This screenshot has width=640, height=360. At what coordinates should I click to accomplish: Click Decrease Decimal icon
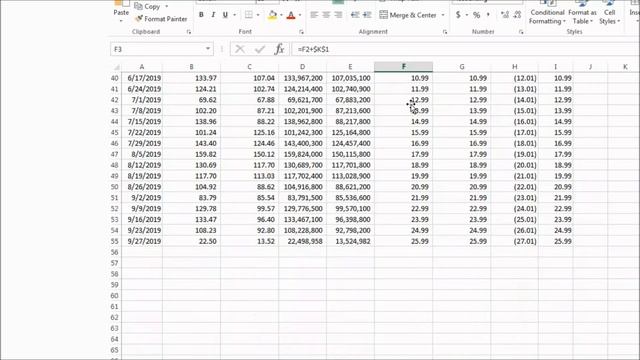(x=517, y=15)
